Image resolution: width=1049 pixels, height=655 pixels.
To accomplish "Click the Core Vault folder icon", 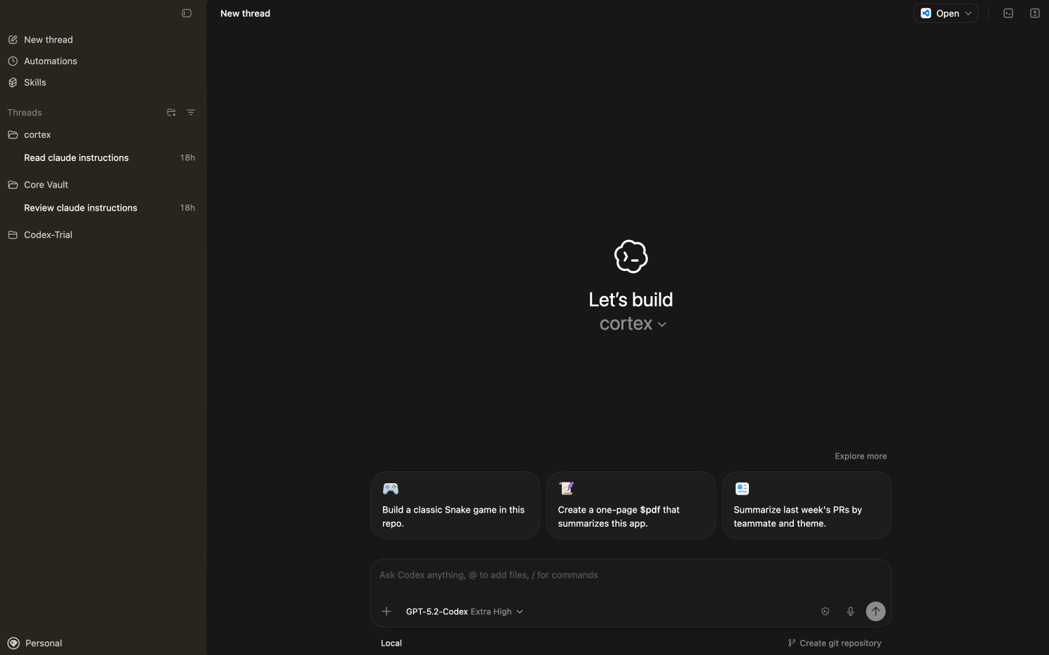I will point(13,185).
